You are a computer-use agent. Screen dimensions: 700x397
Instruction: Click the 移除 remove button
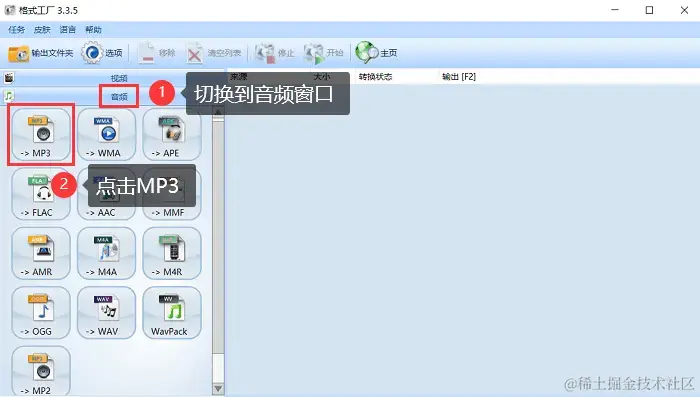click(156, 53)
